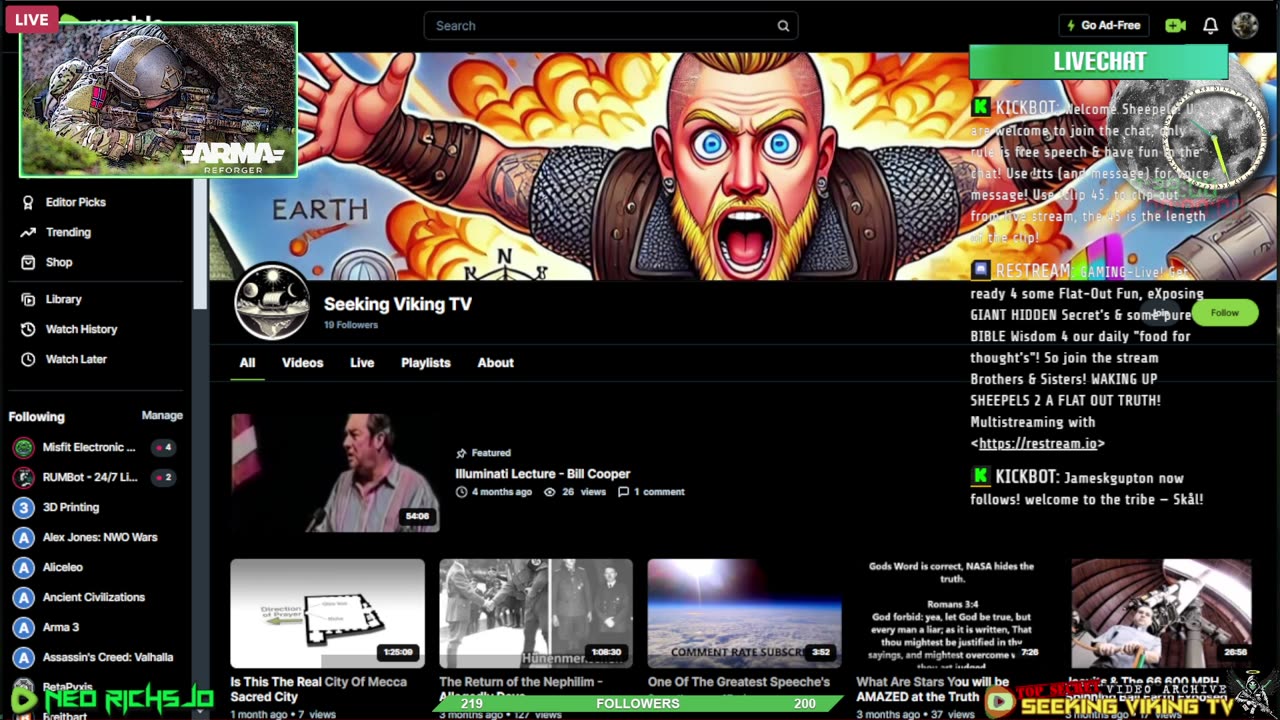Click the 19 Followers count
The width and height of the screenshot is (1280, 720).
(351, 325)
